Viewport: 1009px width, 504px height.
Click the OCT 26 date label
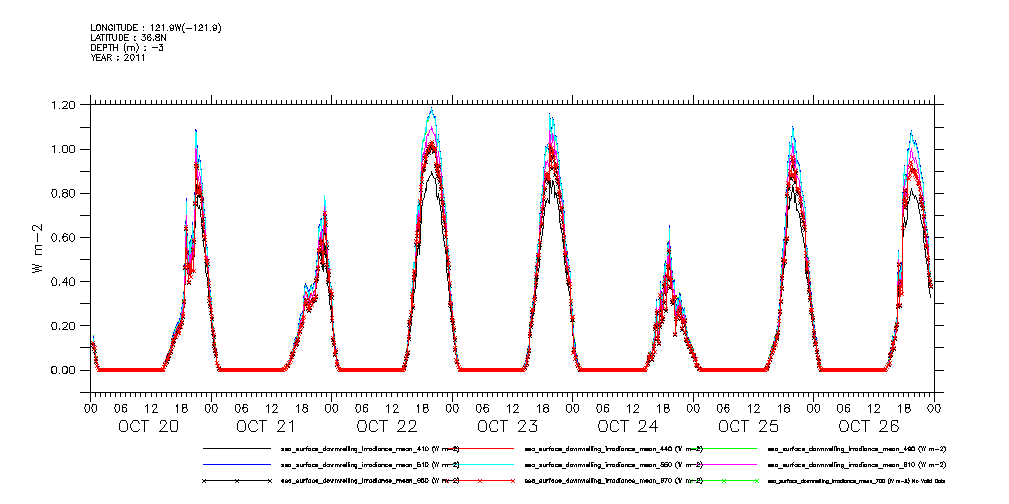[x=869, y=427]
